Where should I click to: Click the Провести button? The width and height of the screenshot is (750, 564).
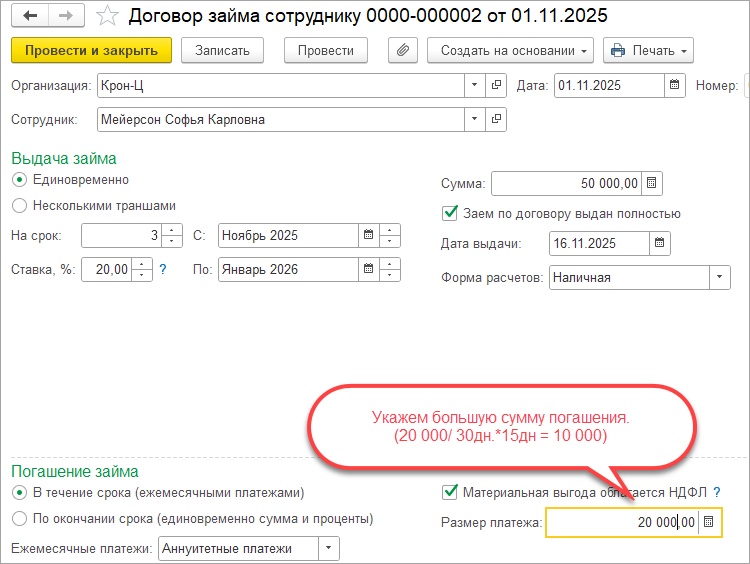326,50
